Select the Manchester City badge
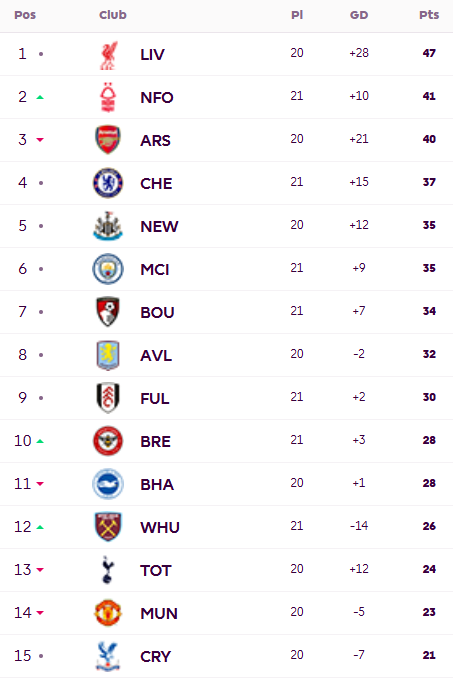 [x=108, y=269]
